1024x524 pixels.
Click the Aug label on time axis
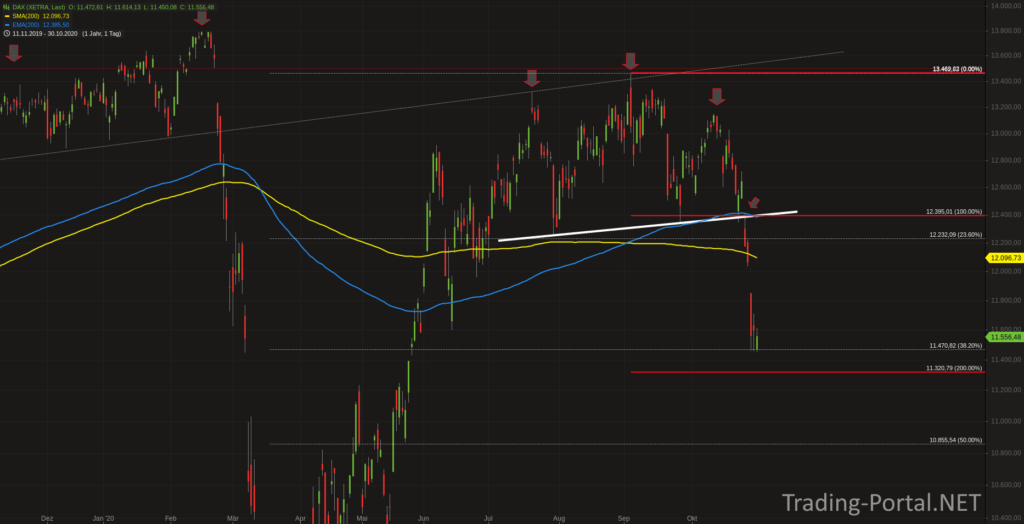(558, 518)
